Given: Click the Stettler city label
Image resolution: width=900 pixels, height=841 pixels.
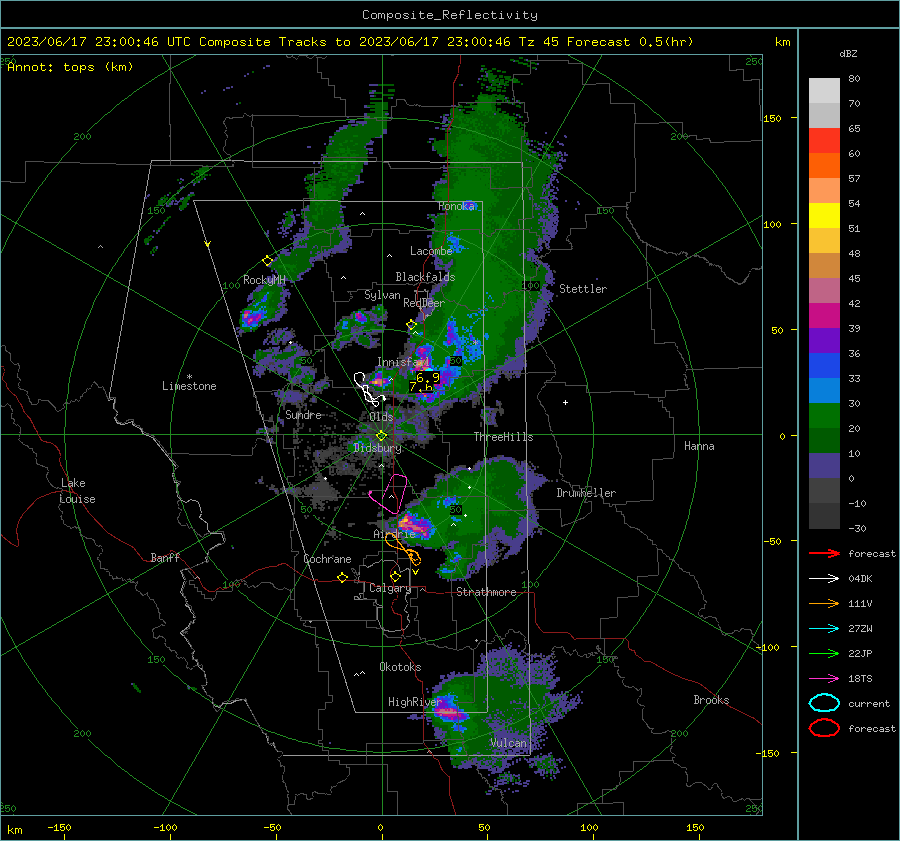Looking at the screenshot, I should coord(583,289).
